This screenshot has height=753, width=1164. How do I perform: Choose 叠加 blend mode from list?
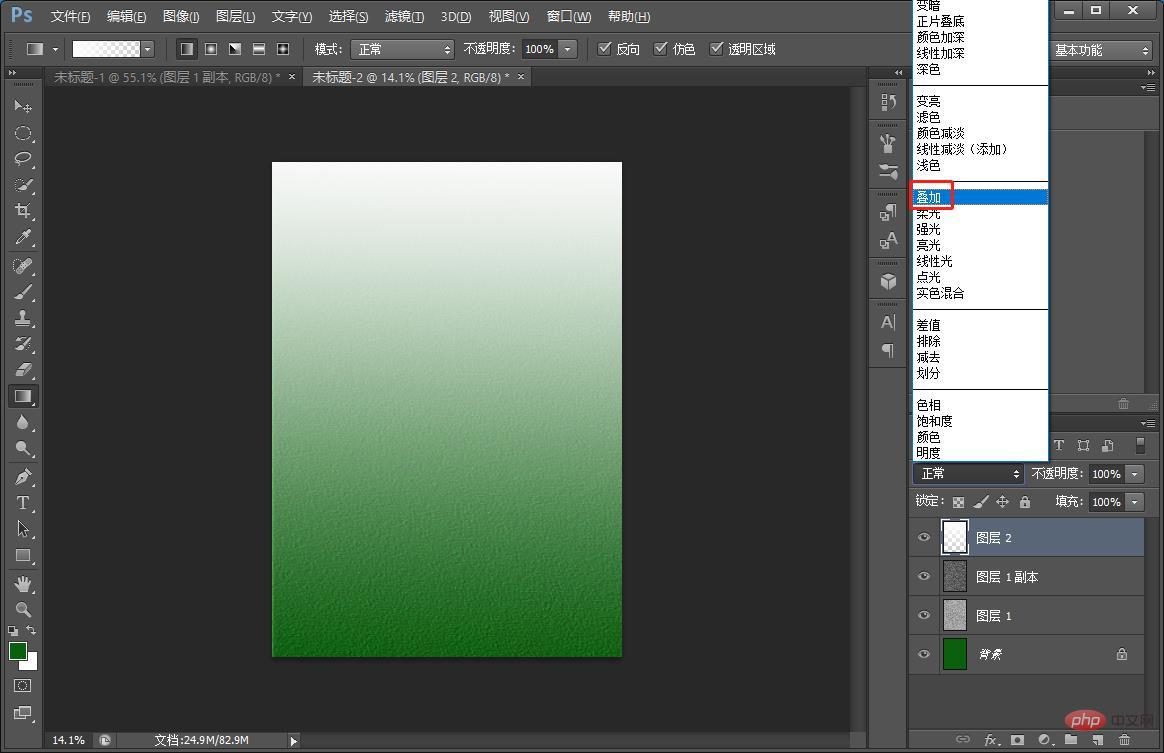pyautogui.click(x=980, y=197)
